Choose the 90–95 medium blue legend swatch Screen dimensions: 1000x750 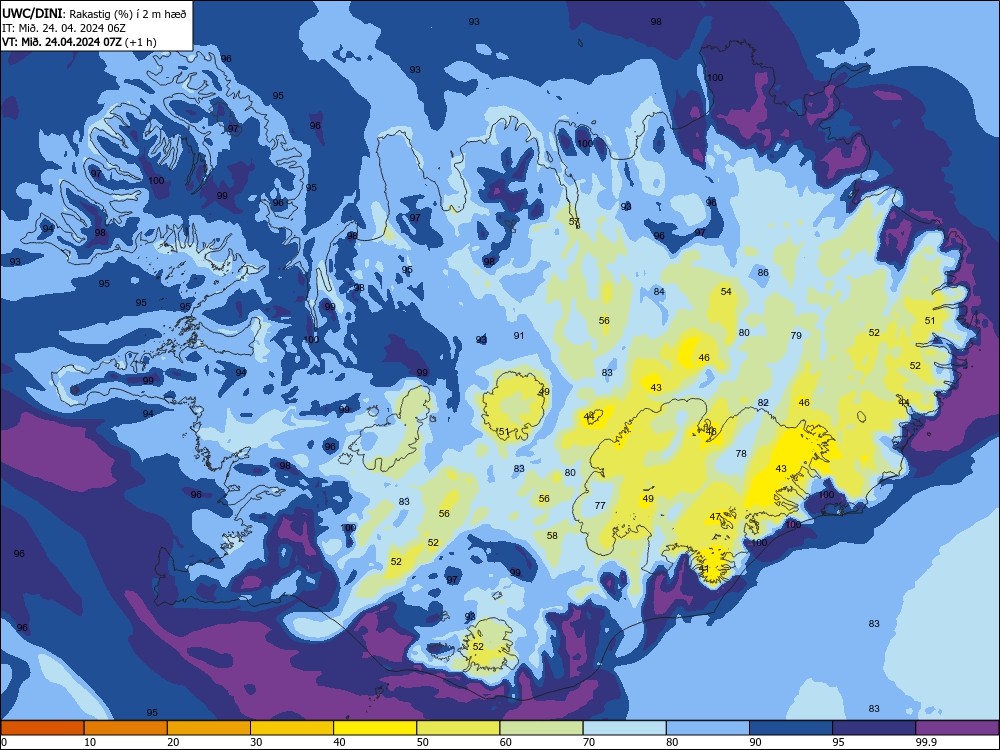(x=791, y=728)
